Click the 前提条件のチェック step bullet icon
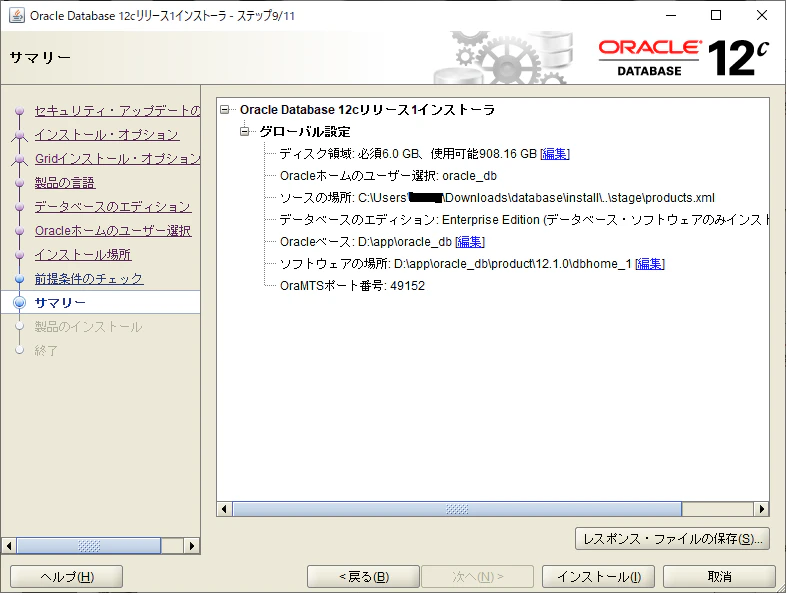787x595 pixels. pyautogui.click(x=20, y=279)
